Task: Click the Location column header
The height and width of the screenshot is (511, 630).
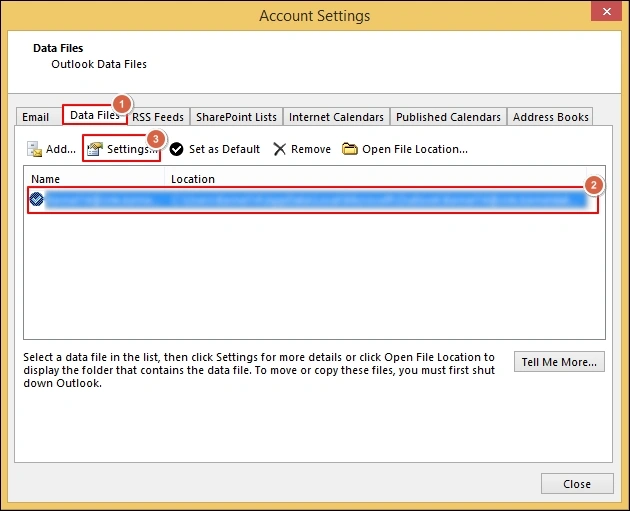Action: 375,179
